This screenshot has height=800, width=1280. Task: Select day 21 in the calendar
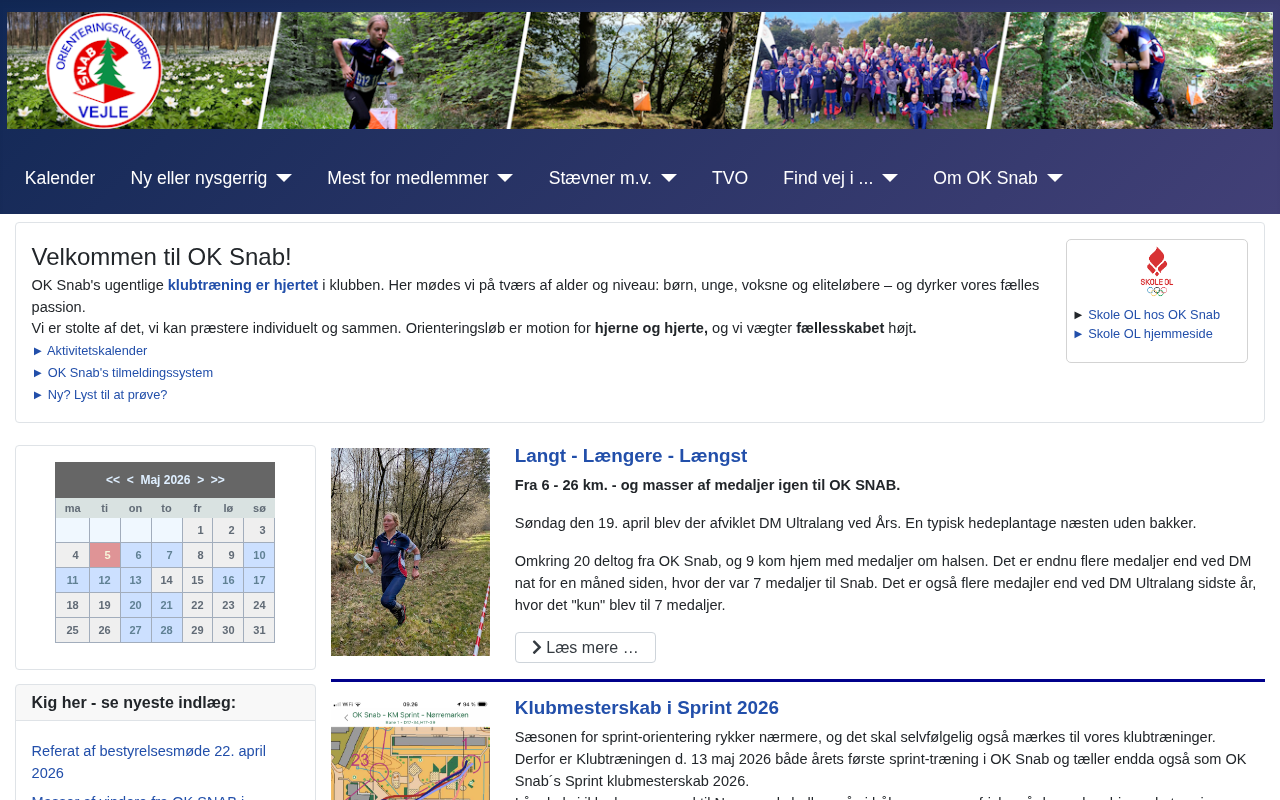167,605
